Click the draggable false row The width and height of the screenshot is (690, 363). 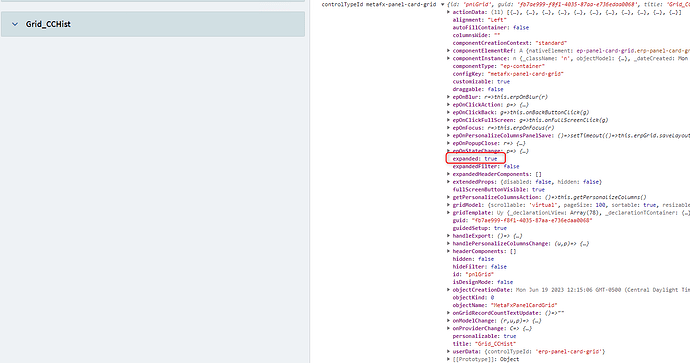(478, 89)
